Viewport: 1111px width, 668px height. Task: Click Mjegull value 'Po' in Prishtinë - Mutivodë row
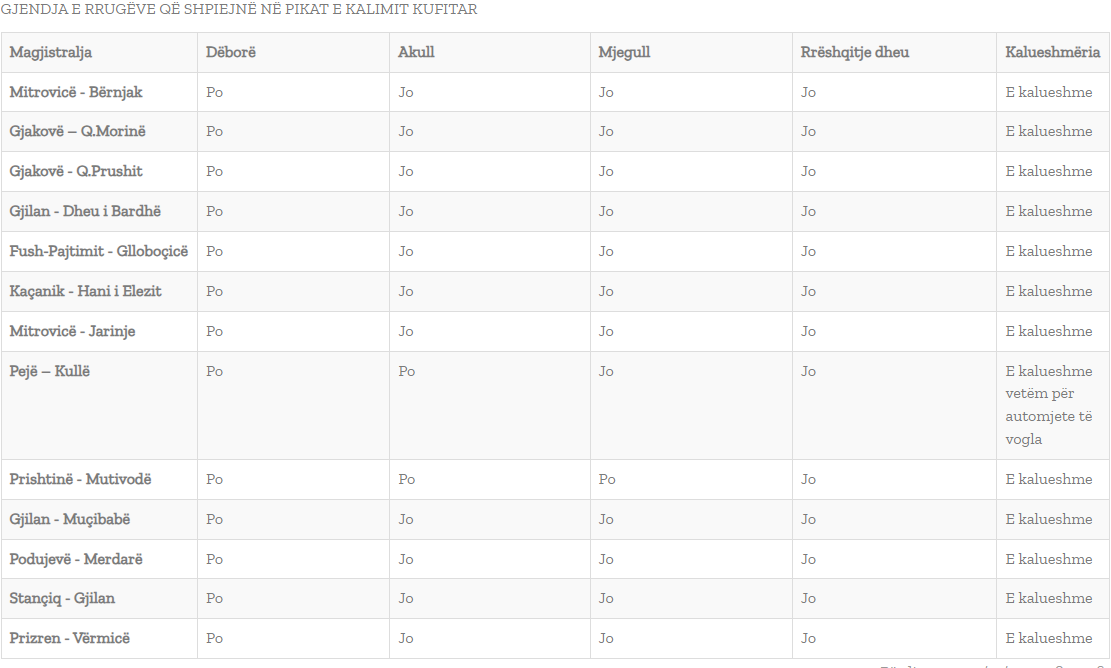coord(607,479)
